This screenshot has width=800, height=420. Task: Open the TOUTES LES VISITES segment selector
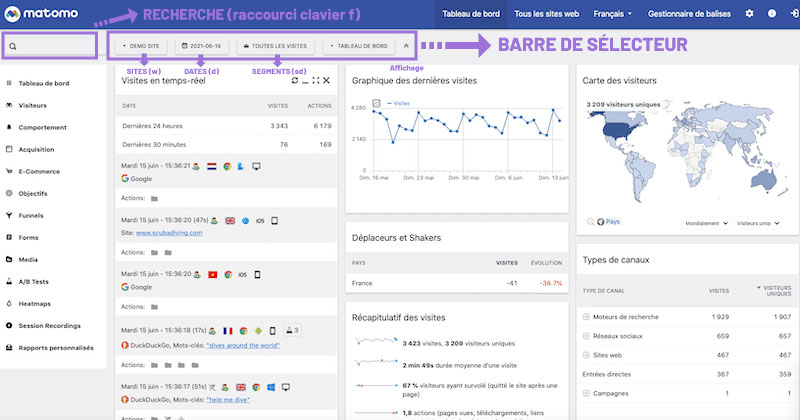tap(275, 46)
